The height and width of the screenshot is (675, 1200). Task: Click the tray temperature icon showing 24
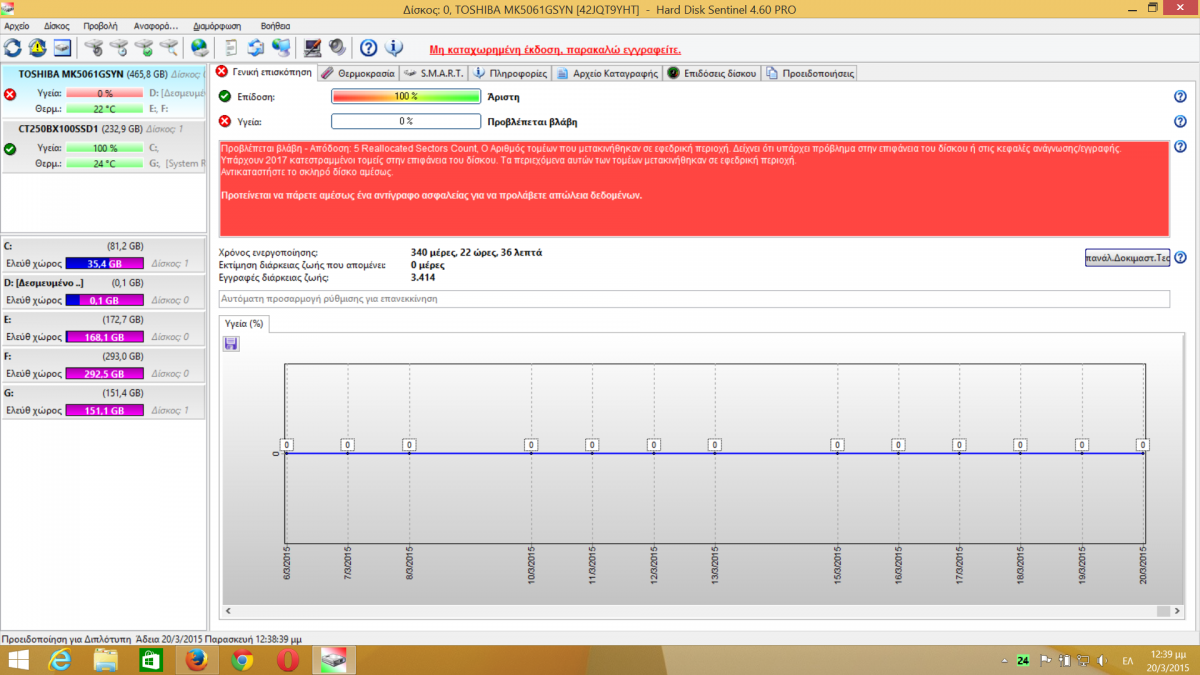click(1023, 661)
